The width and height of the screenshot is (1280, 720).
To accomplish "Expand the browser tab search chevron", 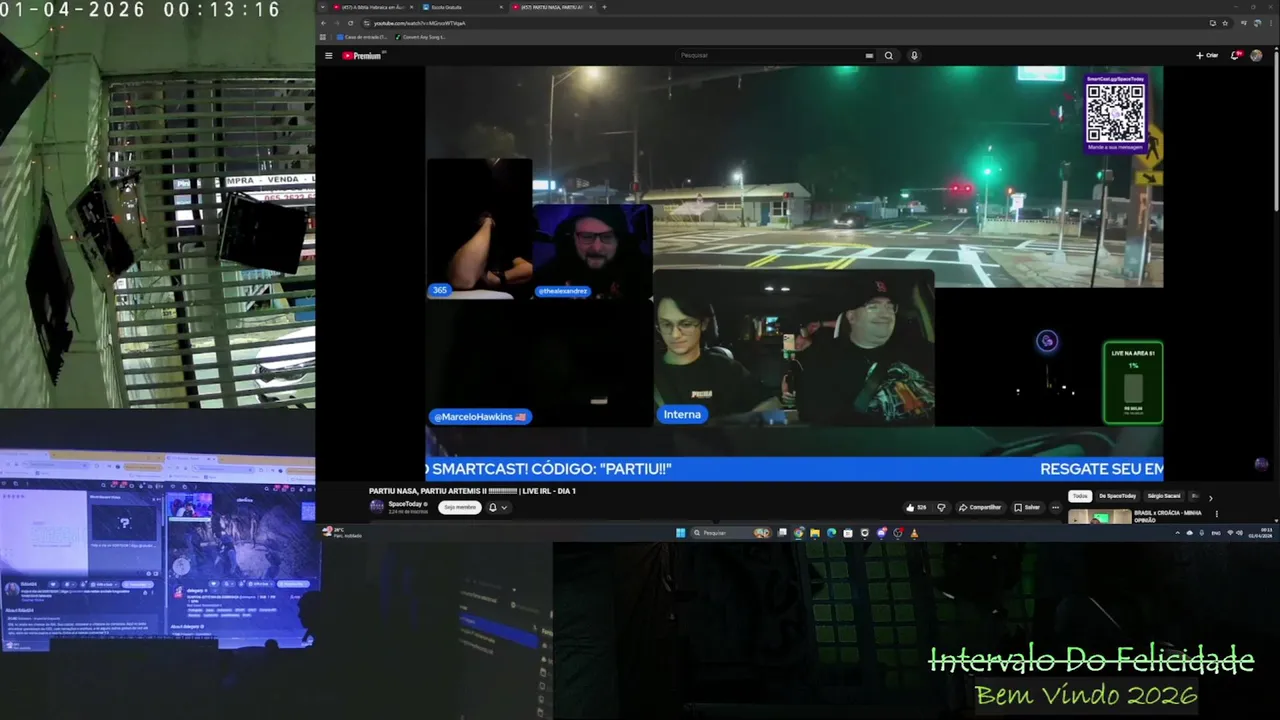I will 323,7.
